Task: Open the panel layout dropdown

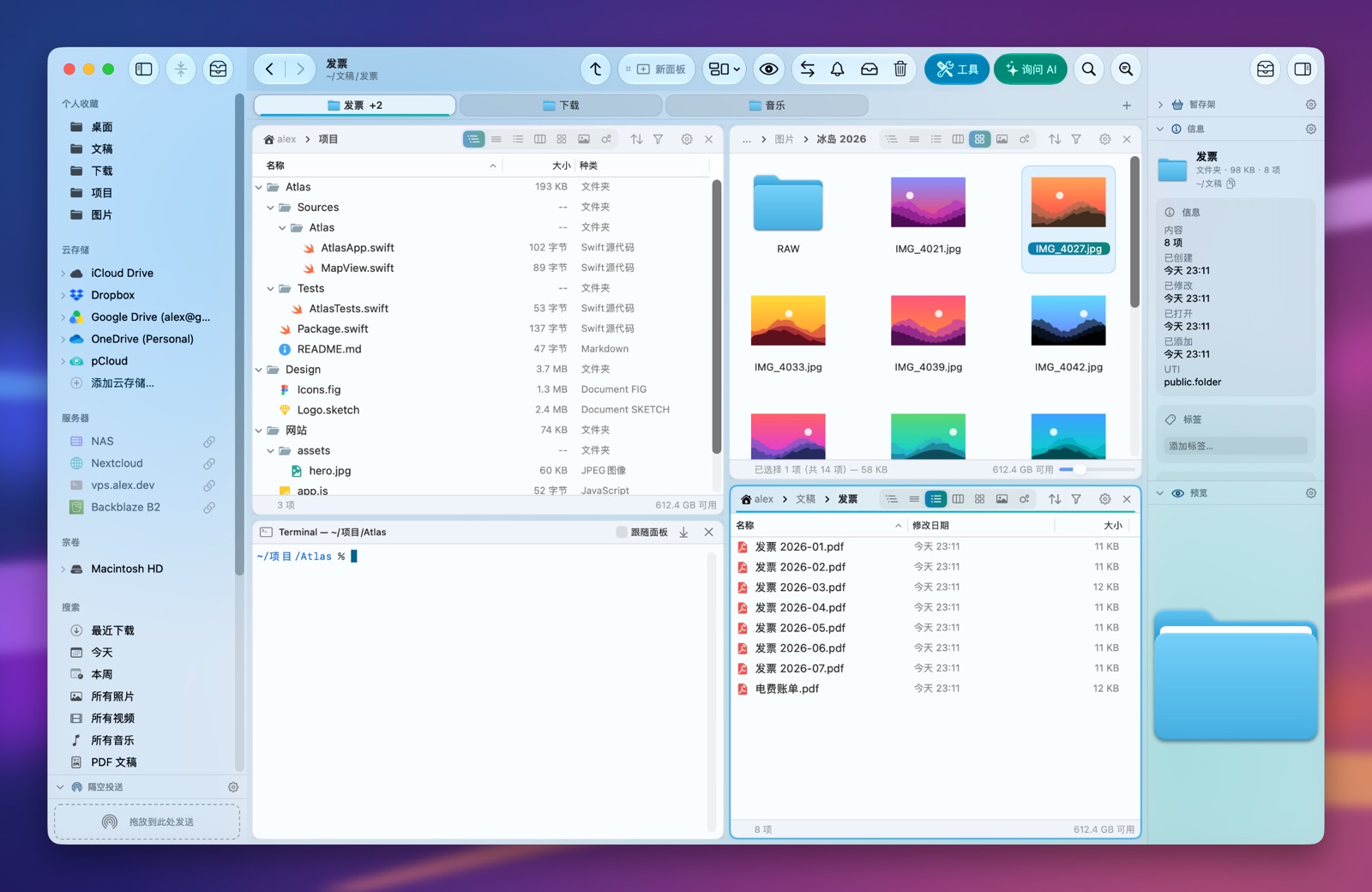Action: 725,69
